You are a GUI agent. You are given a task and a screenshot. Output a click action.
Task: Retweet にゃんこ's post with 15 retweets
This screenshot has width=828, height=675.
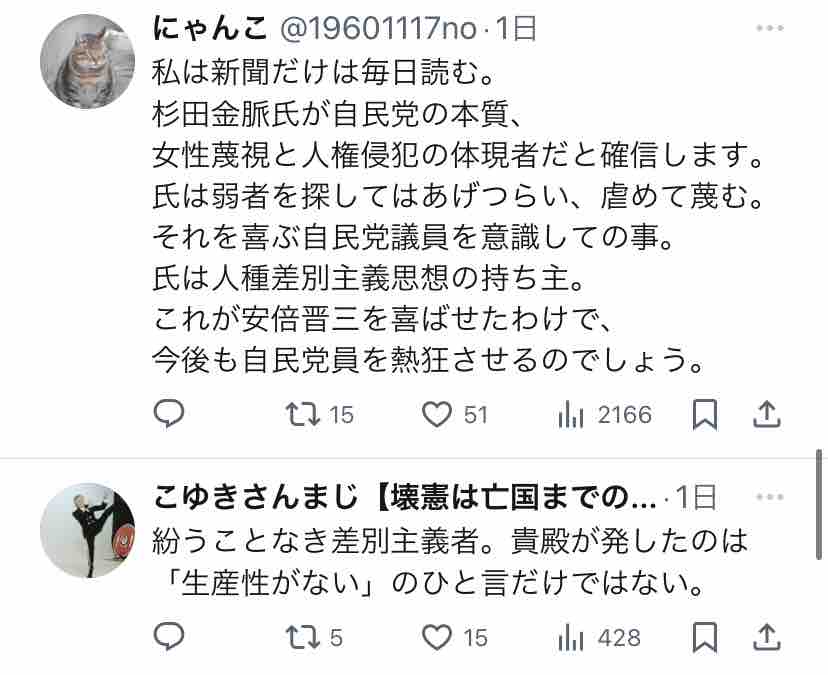click(x=319, y=415)
